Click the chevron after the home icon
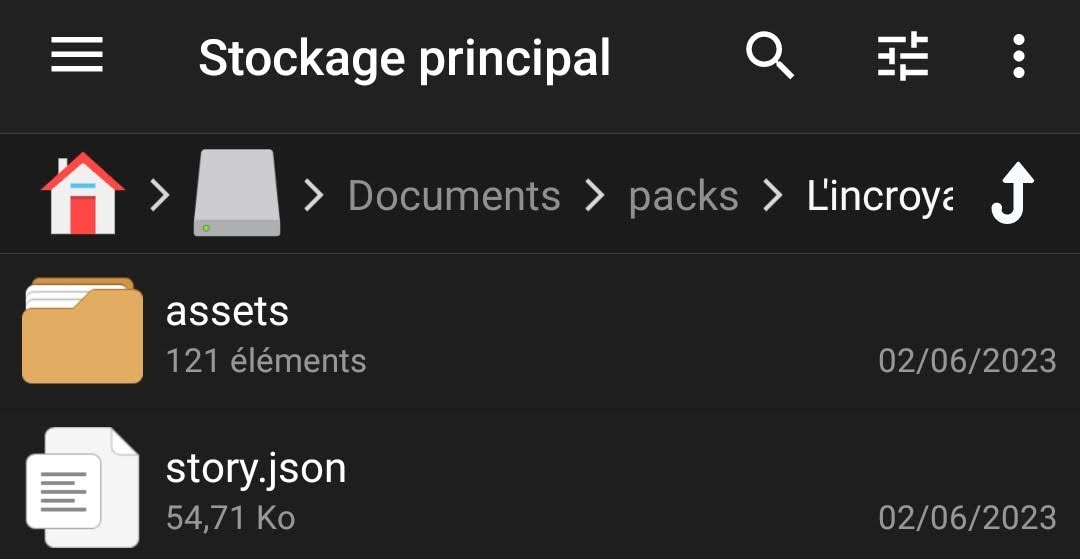1080x559 pixels. (160, 196)
